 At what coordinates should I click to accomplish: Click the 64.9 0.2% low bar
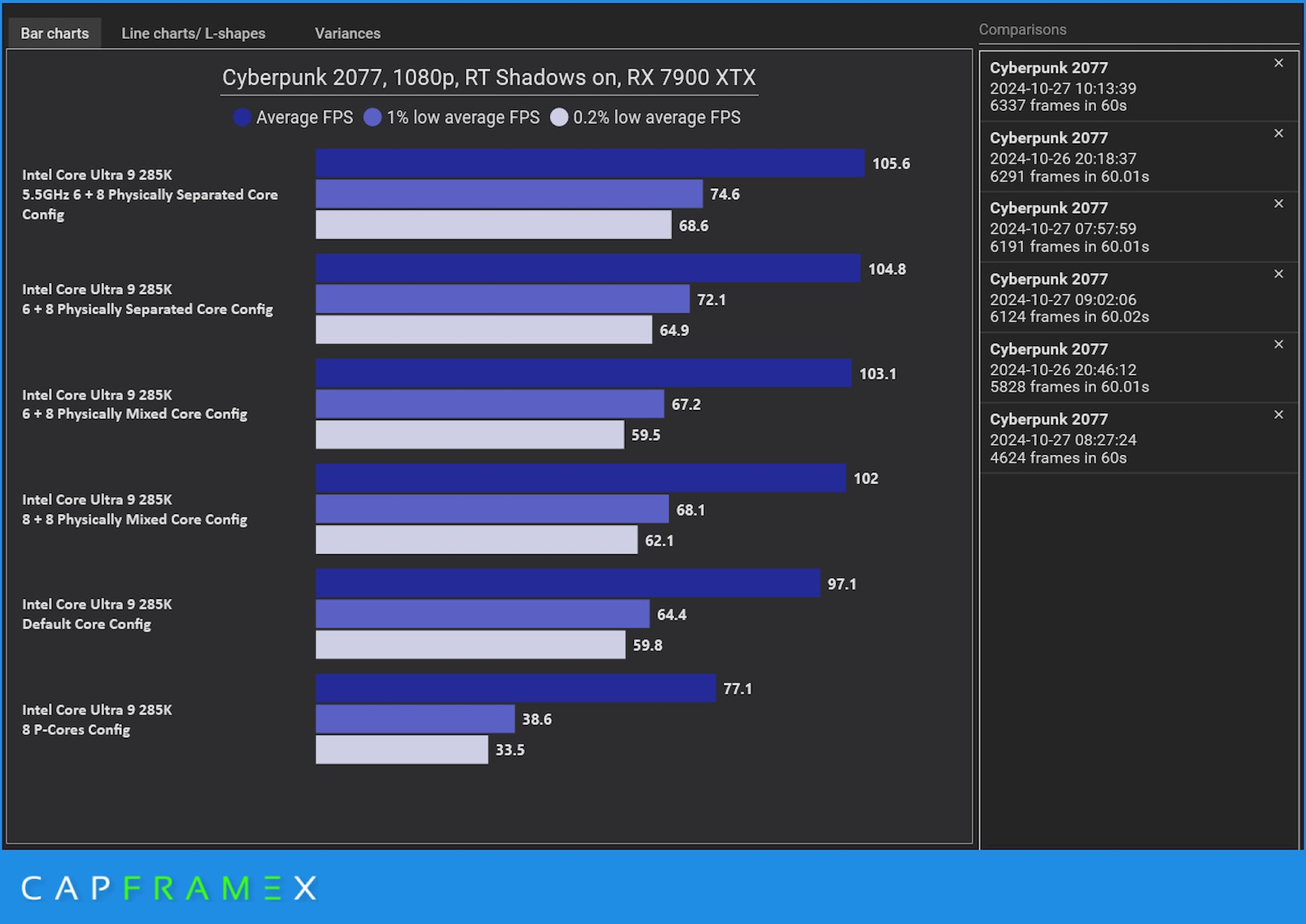coord(484,329)
